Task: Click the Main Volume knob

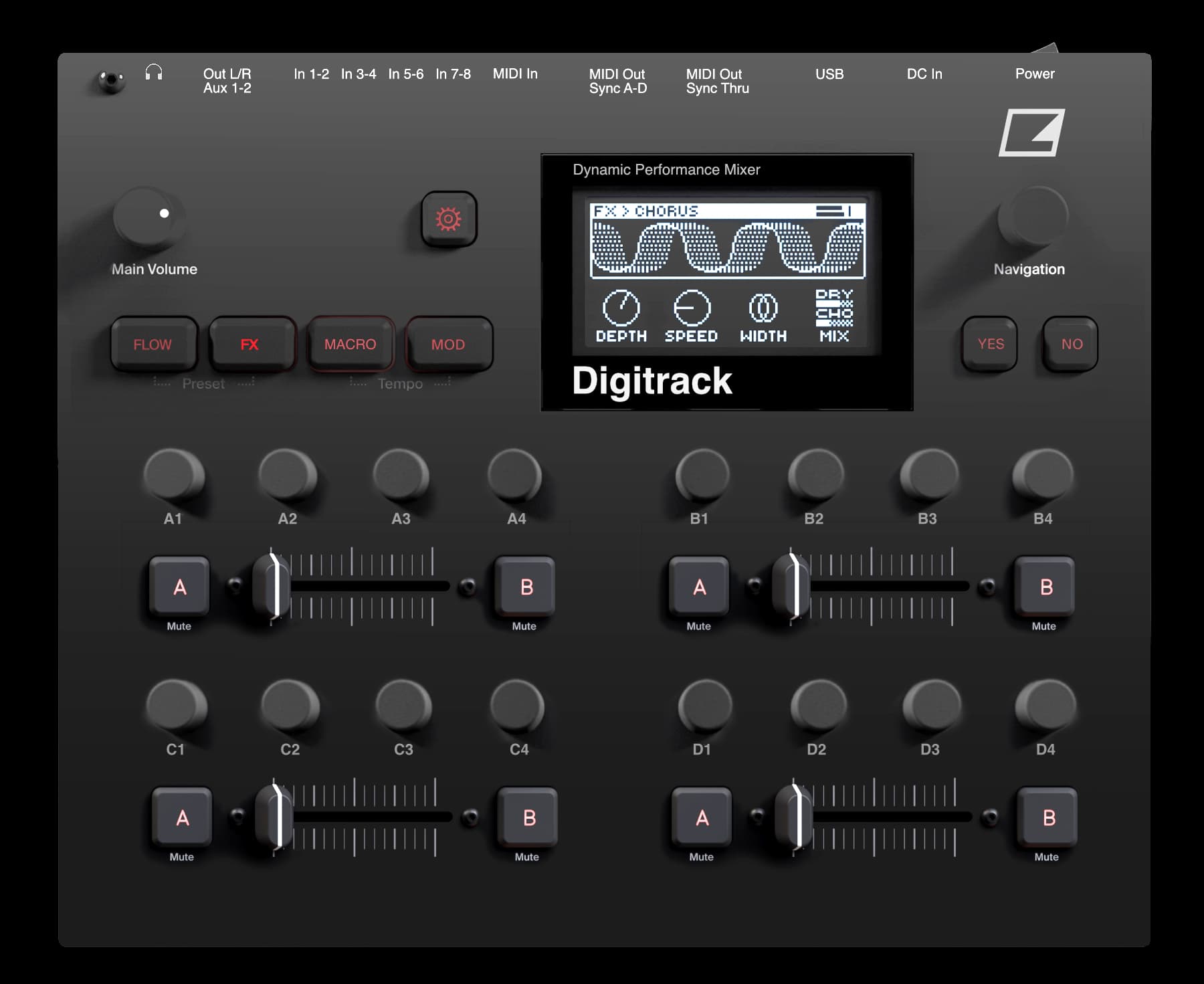Action: coord(148,217)
